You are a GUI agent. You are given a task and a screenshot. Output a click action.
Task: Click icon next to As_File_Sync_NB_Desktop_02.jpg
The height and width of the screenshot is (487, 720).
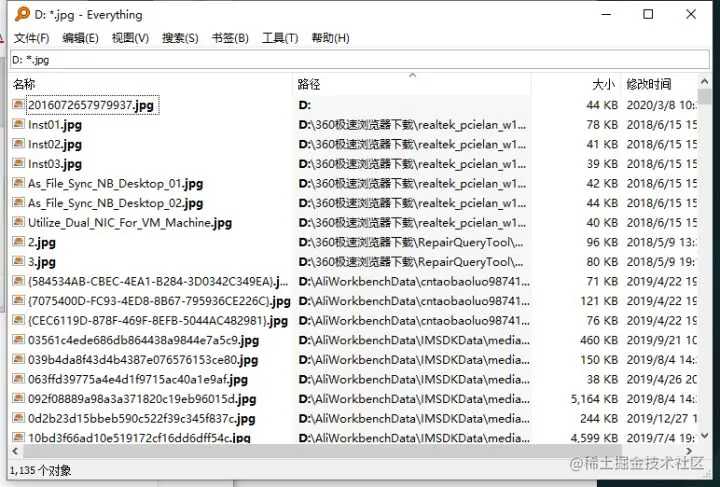[18, 202]
